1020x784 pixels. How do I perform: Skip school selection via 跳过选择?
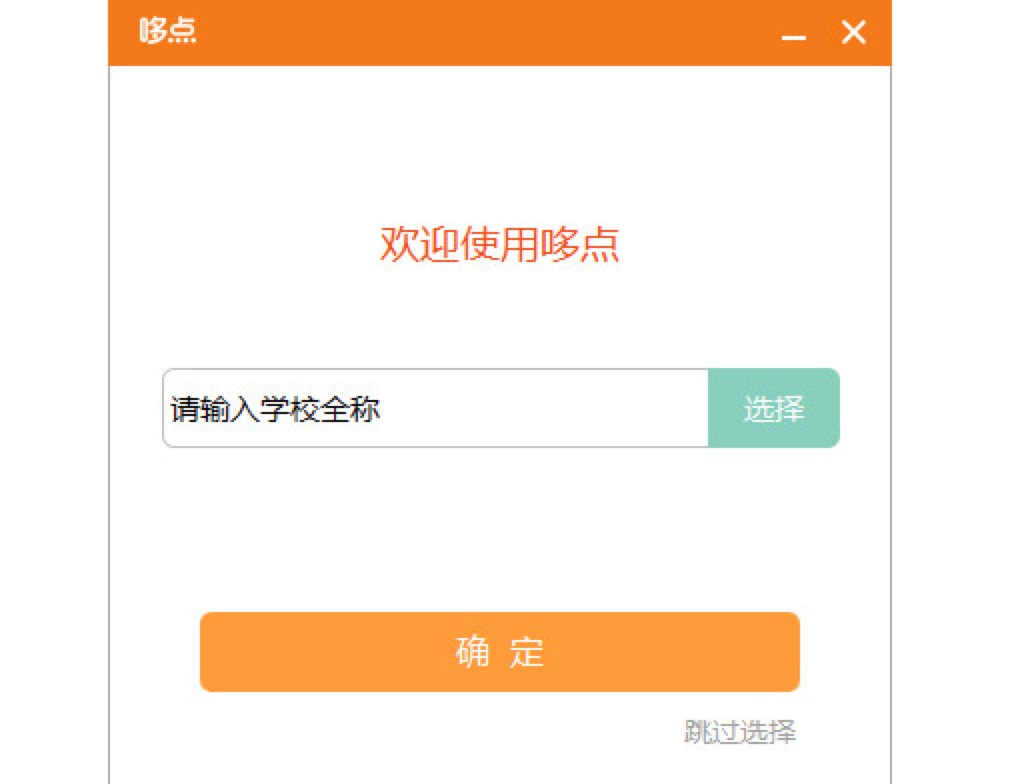[740, 732]
